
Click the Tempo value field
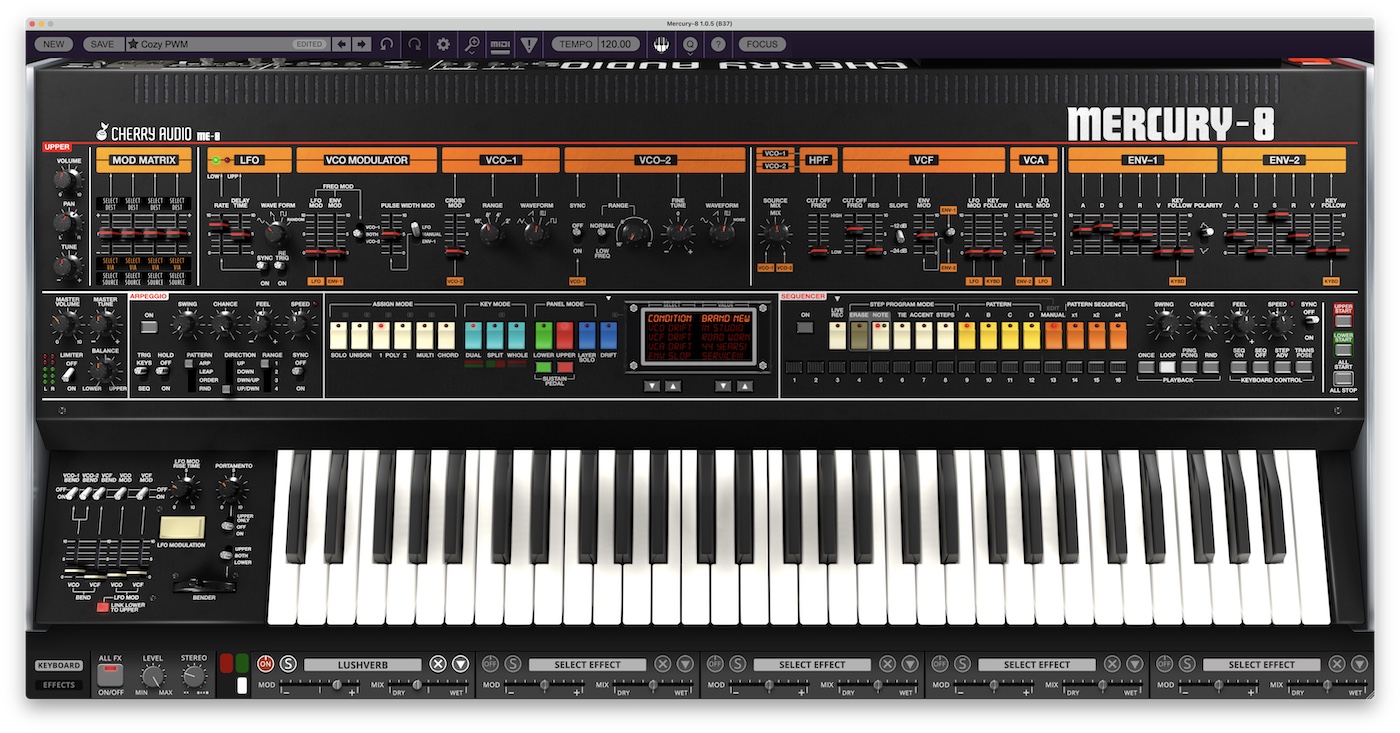[x=619, y=44]
